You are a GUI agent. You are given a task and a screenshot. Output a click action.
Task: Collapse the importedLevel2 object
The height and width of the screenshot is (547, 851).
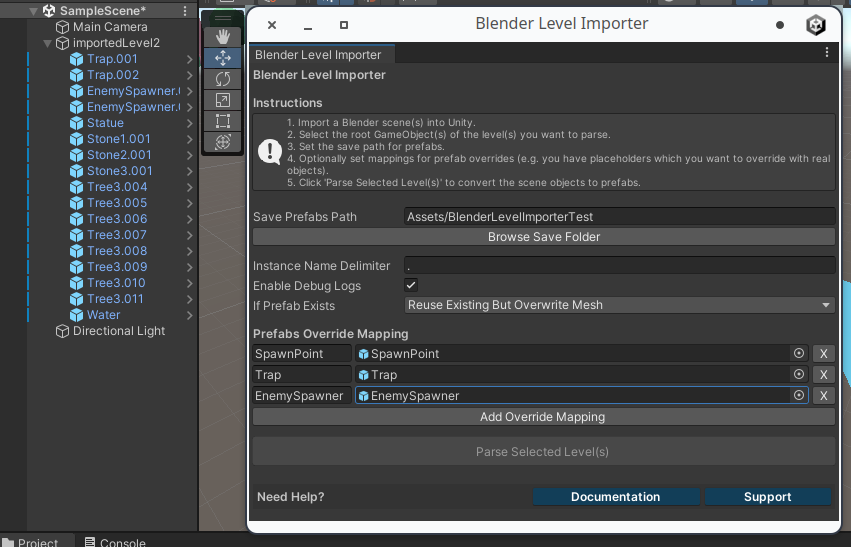(48, 43)
